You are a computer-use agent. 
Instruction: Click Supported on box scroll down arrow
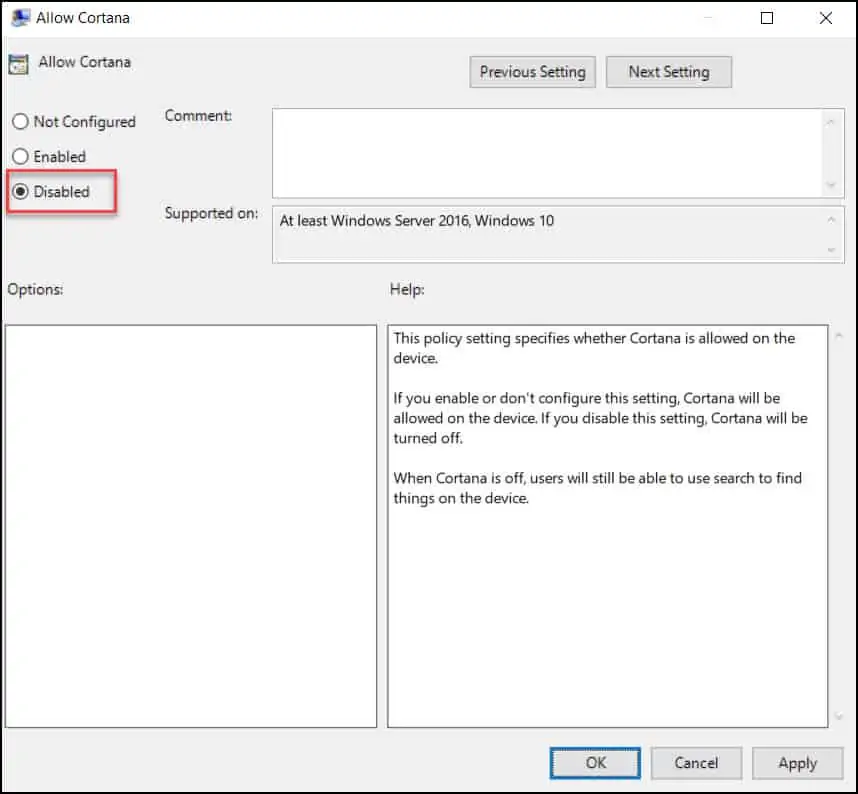tap(831, 250)
